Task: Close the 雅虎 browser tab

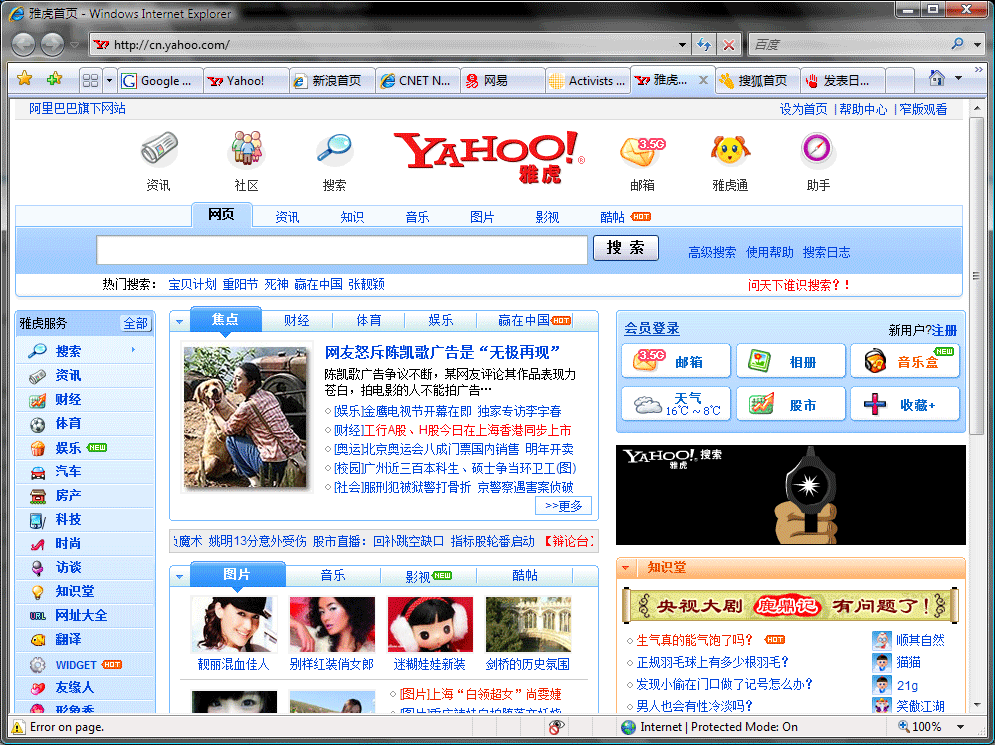Action: tap(702, 80)
